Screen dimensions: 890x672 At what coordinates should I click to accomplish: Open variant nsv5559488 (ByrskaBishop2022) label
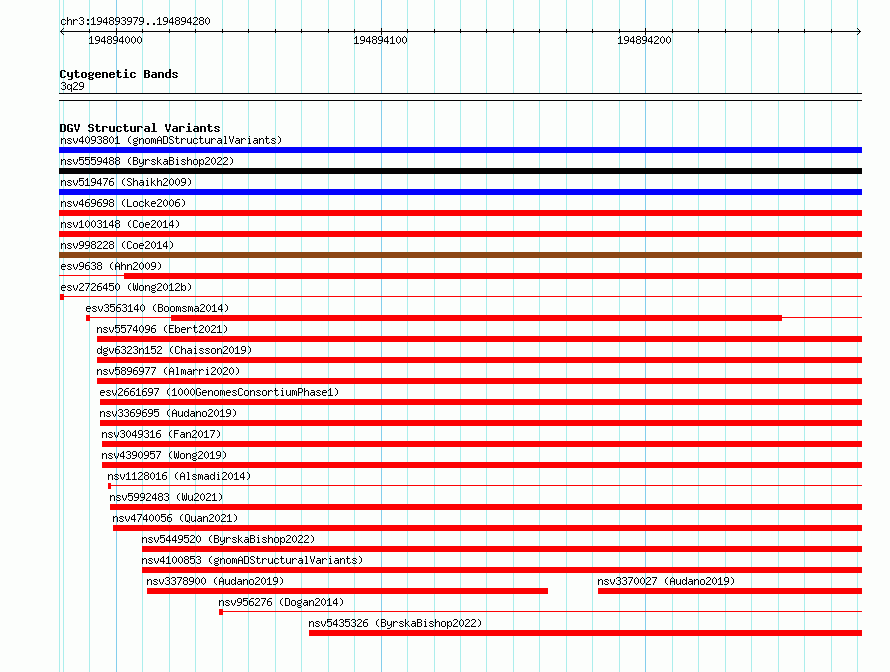(x=147, y=161)
